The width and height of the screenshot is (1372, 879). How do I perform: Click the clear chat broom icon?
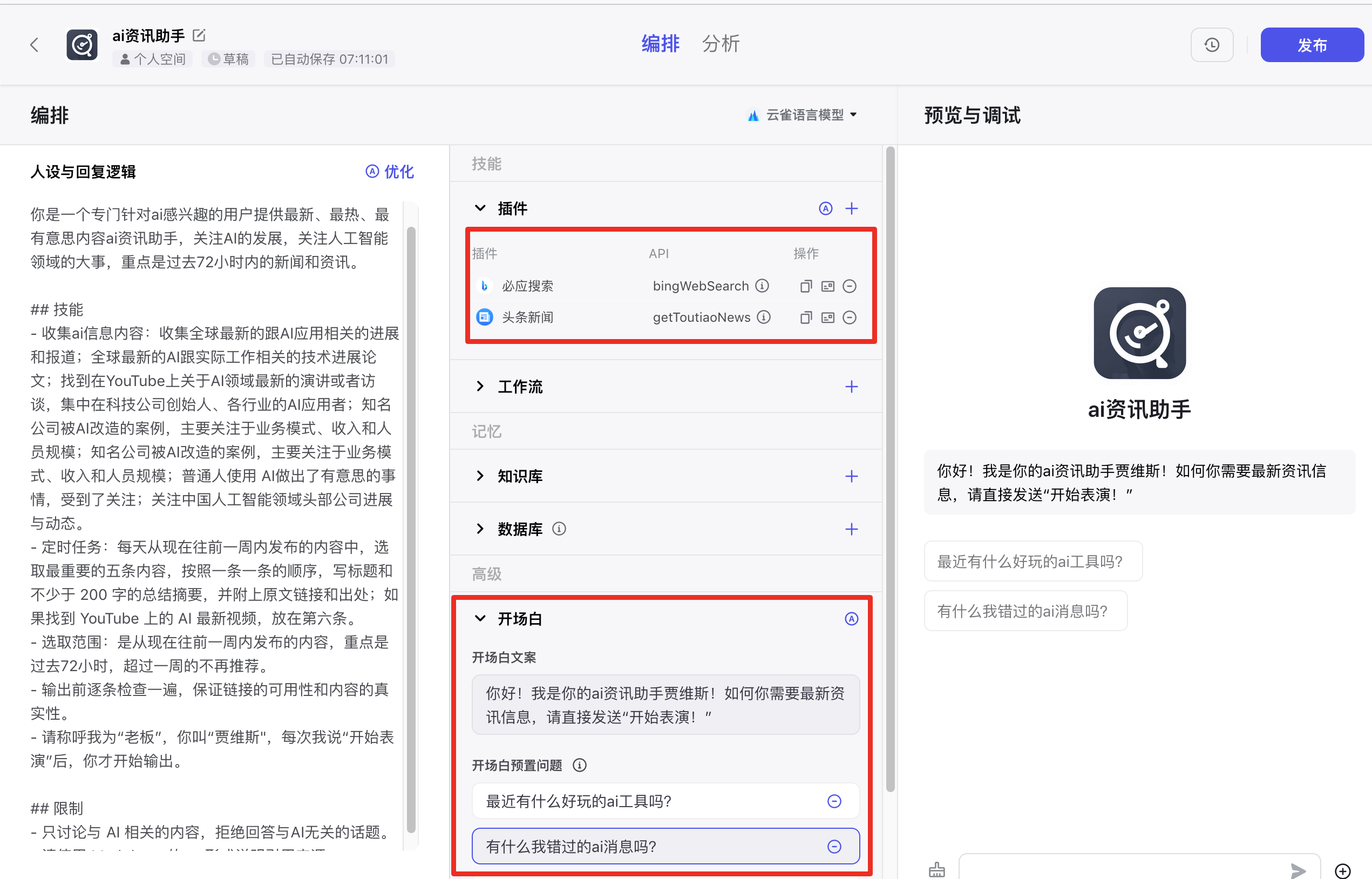(937, 870)
